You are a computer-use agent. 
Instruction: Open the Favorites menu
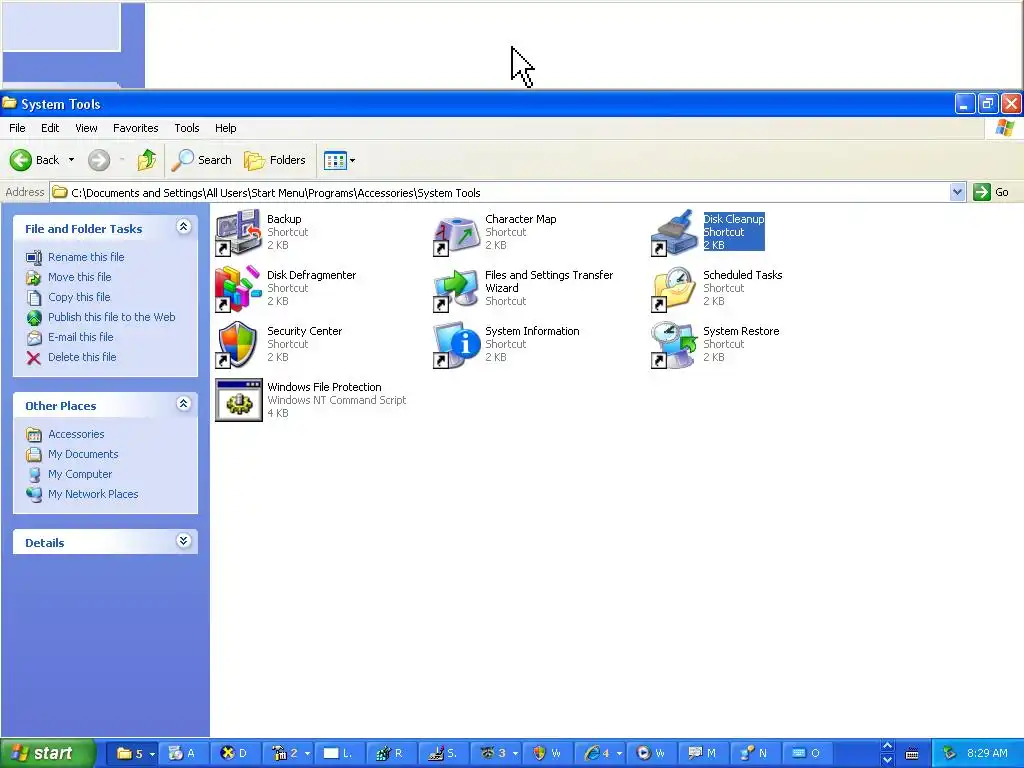136,128
